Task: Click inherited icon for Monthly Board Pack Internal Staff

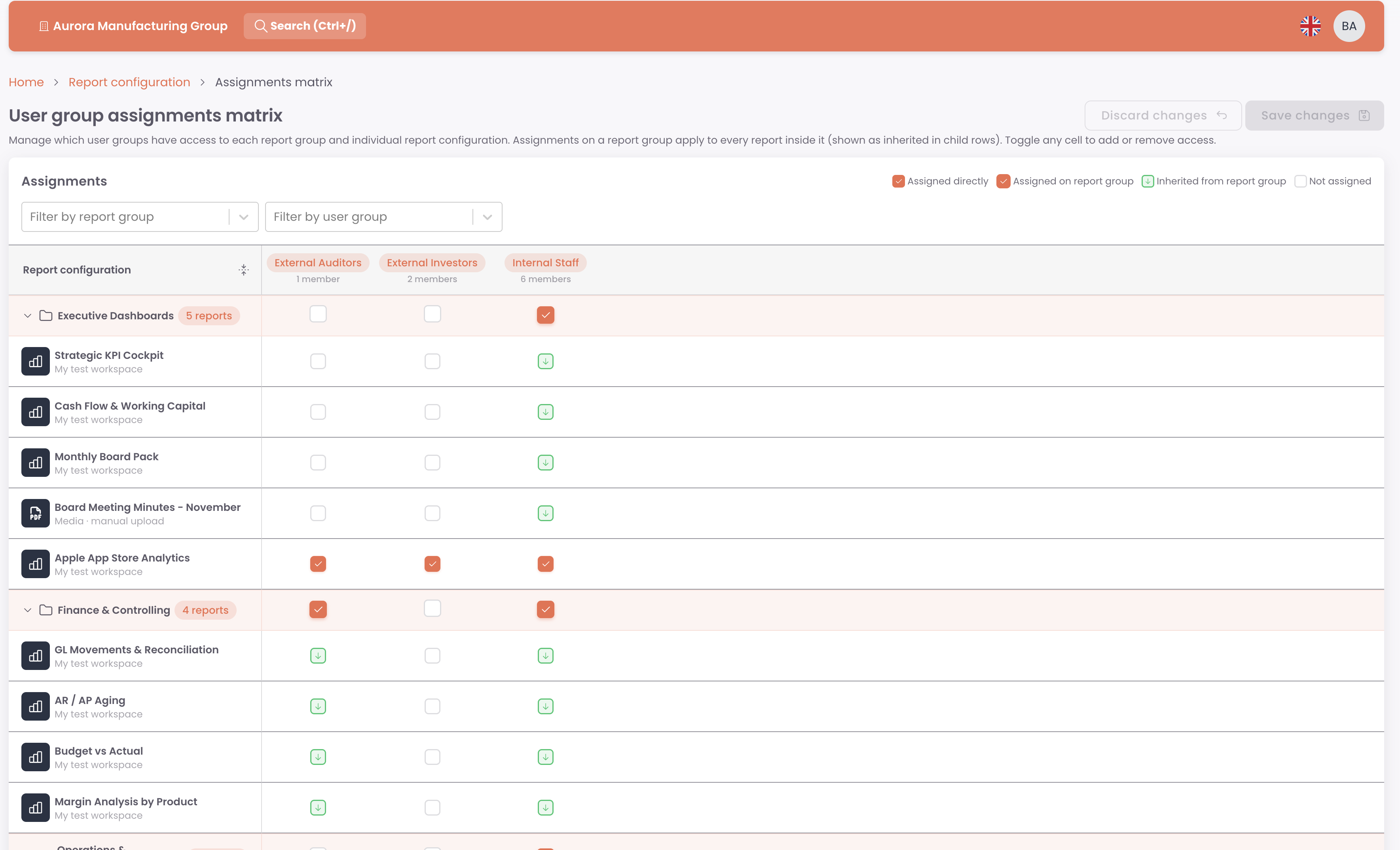Action: pyautogui.click(x=545, y=463)
